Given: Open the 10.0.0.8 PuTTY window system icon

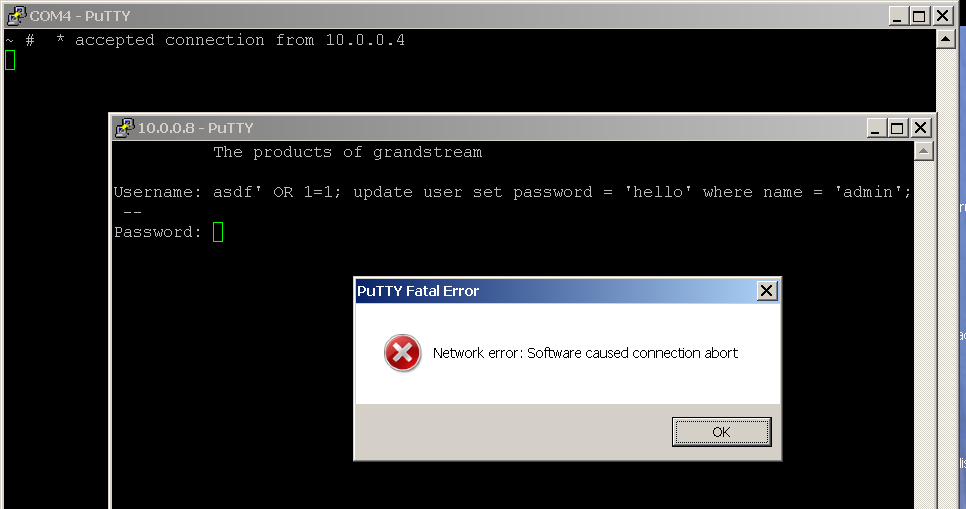Looking at the screenshot, I should [x=124, y=128].
